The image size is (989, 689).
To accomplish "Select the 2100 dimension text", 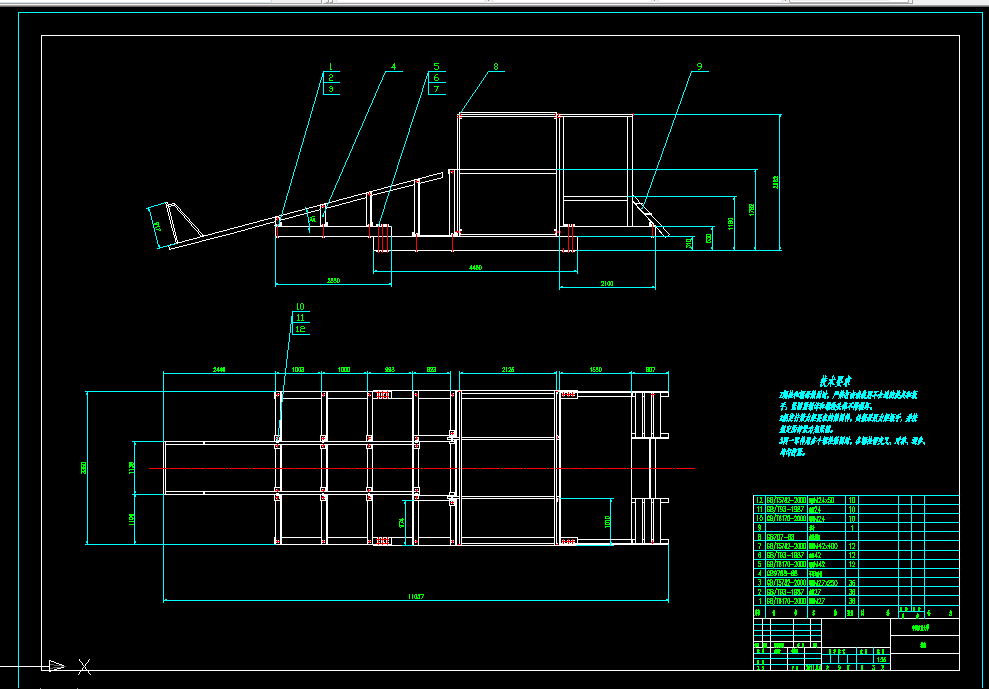I will click(607, 284).
